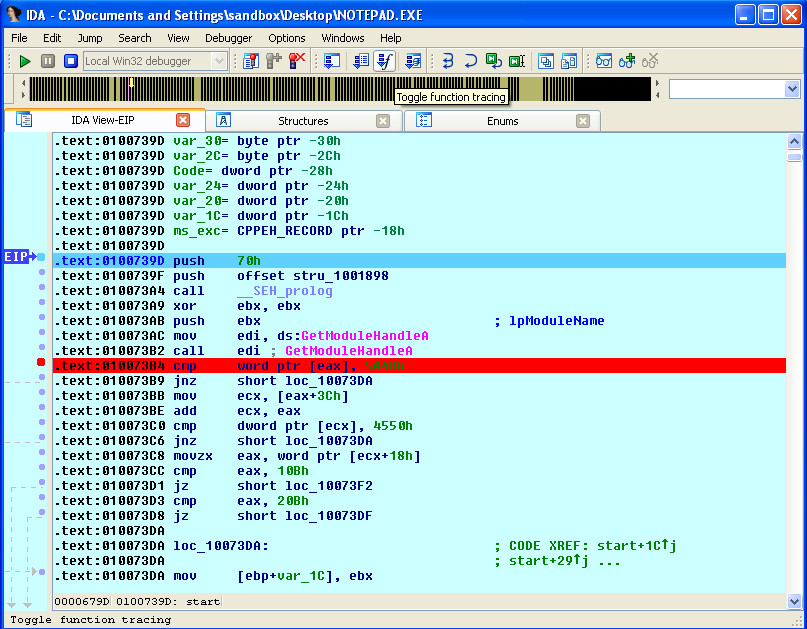This screenshot has height=629, width=807.
Task: Click the delete watch icon with grey X
Action: click(650, 61)
